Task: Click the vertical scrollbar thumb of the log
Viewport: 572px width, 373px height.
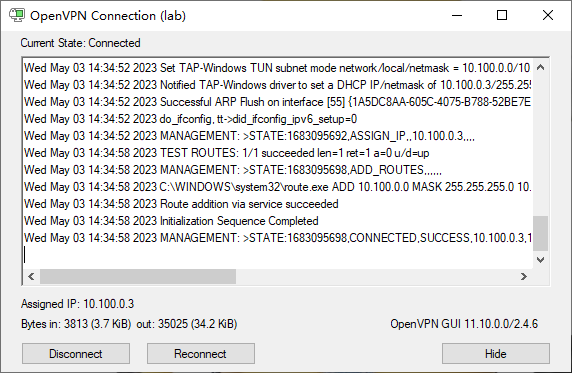Action: pyautogui.click(x=541, y=233)
